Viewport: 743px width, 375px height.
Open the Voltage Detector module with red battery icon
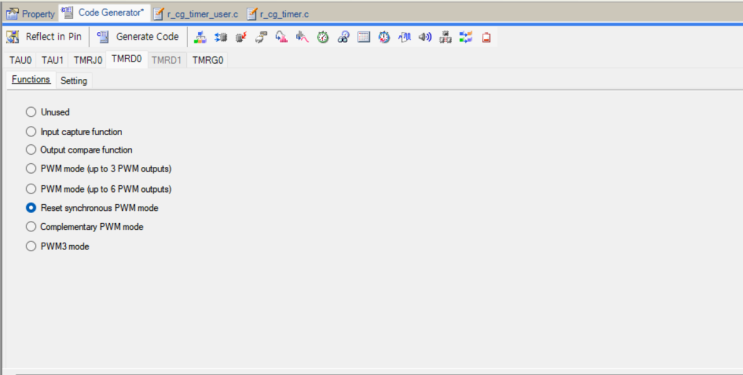[486, 37]
